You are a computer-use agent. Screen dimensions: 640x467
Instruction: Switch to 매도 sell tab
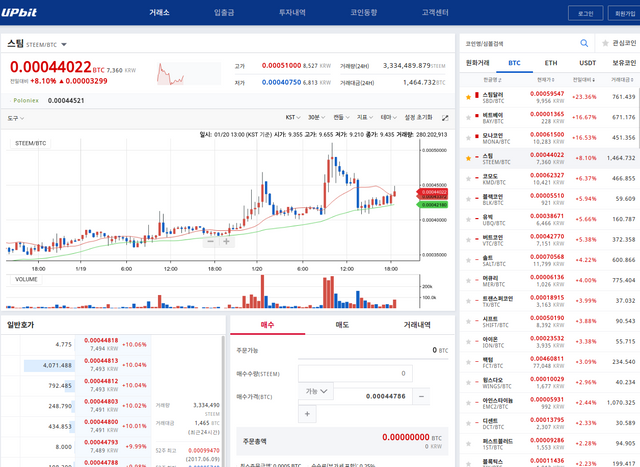coord(342,325)
